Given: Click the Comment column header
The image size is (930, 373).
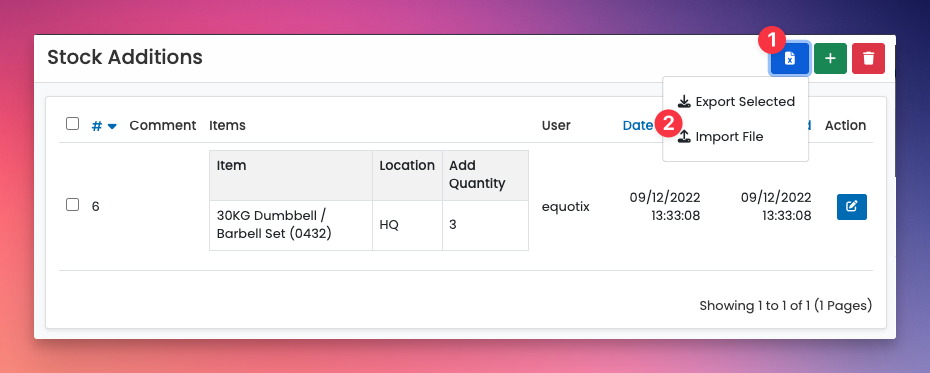Looking at the screenshot, I should pyautogui.click(x=163, y=126).
